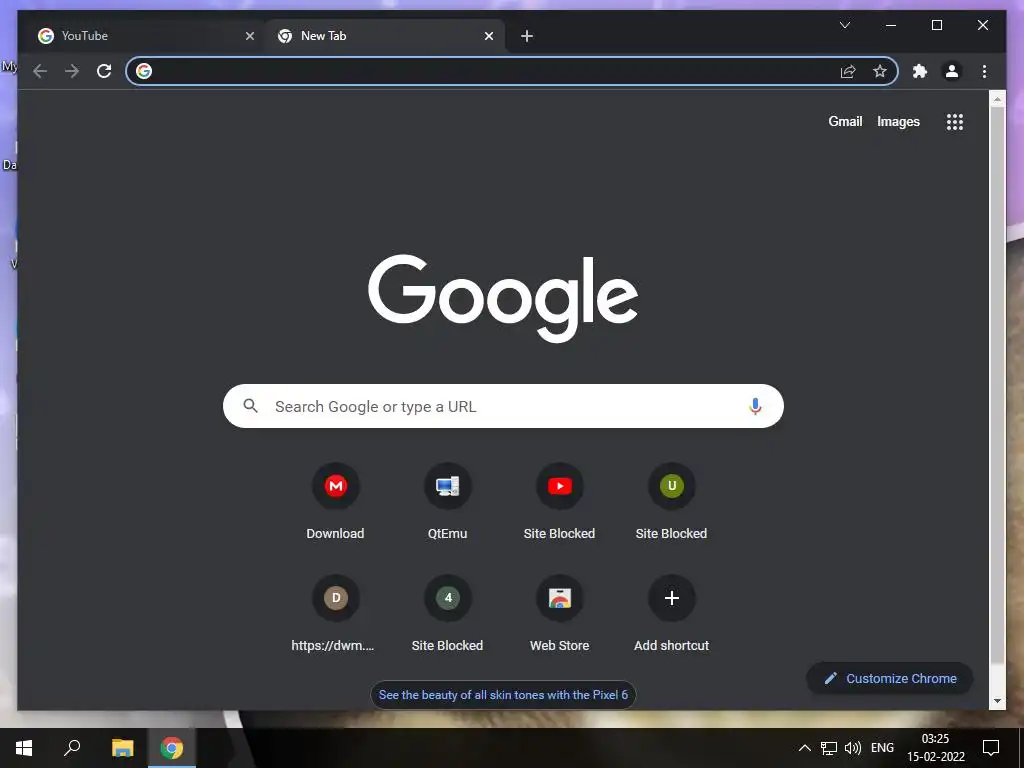Reload the current page

[104, 71]
